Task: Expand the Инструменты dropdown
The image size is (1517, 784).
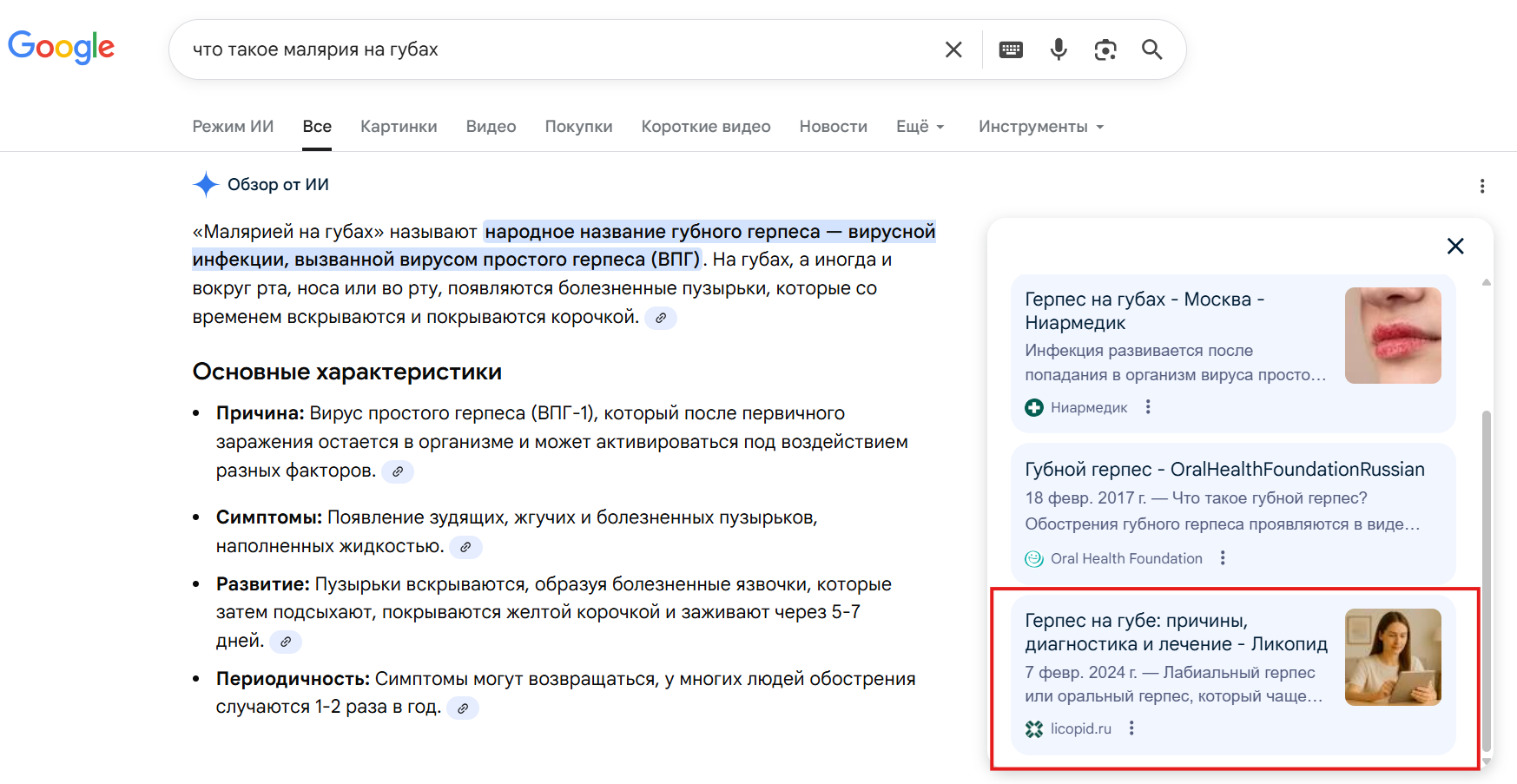Action: coord(1040,127)
